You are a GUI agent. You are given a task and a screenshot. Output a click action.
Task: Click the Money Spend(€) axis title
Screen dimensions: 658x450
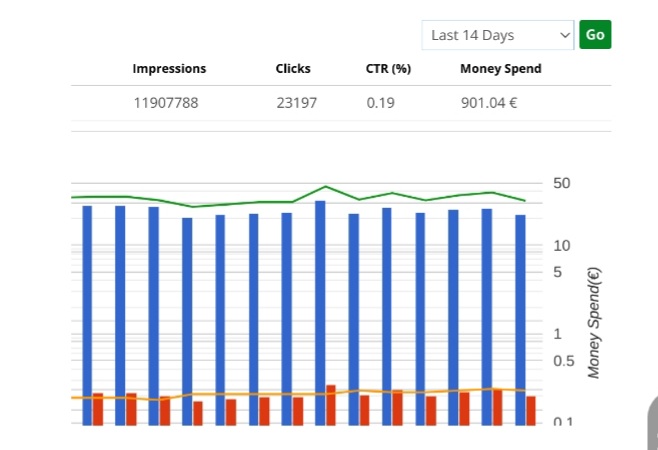[x=594, y=322]
